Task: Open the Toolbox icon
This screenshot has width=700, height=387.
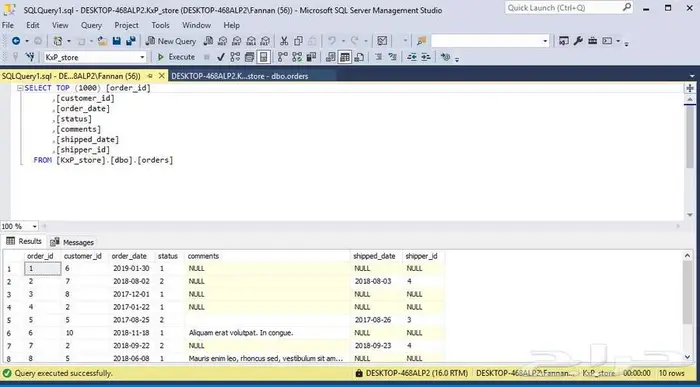Action: [592, 41]
